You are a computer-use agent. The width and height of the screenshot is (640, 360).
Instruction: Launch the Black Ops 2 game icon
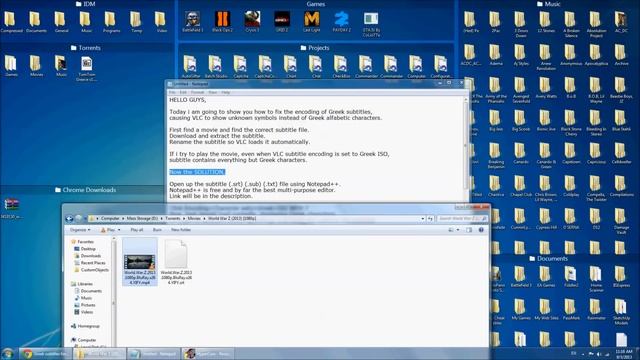click(222, 22)
